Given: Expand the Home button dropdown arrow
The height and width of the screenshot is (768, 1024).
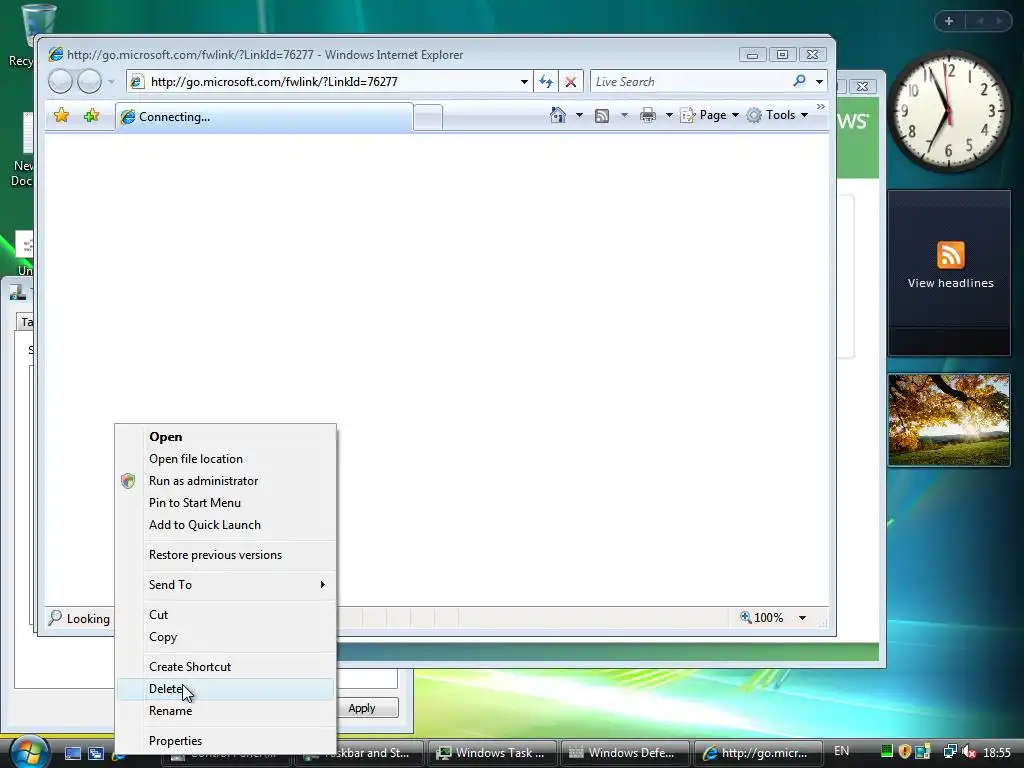Looking at the screenshot, I should tap(579, 116).
